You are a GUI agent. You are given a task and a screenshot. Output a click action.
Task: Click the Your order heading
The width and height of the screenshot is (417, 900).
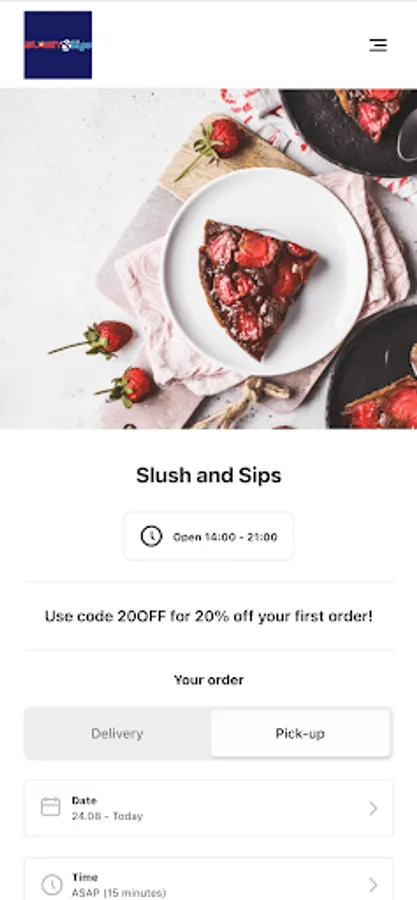click(209, 680)
